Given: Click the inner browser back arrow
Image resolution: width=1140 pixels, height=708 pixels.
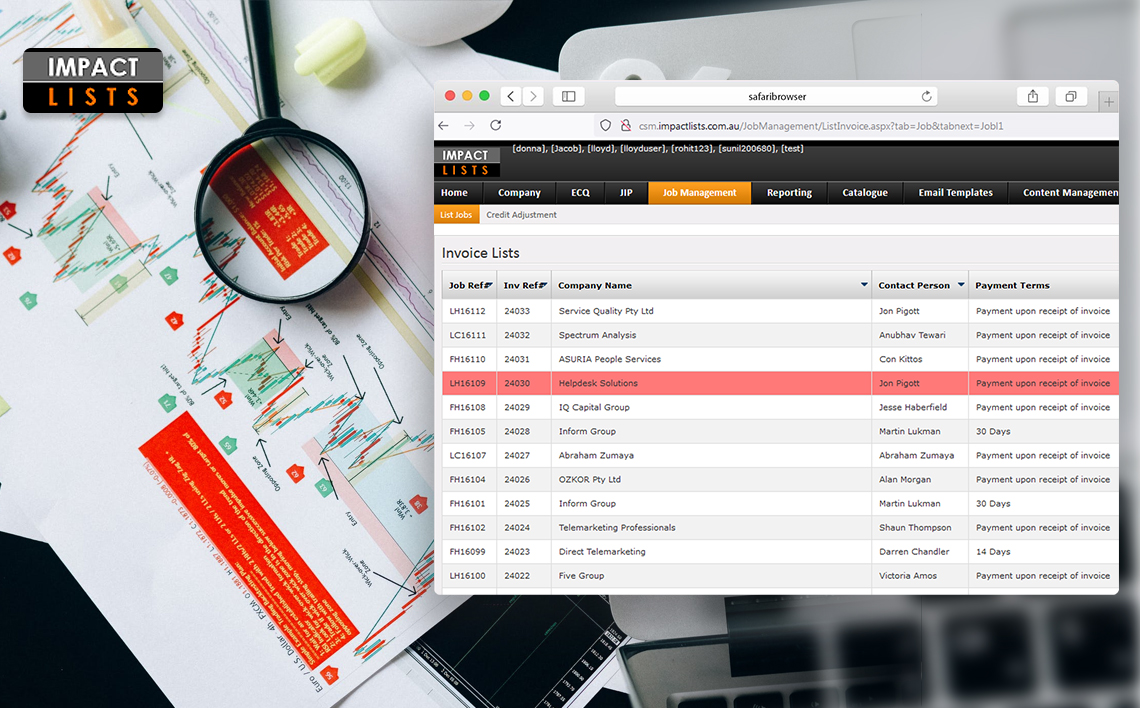Looking at the screenshot, I should (x=443, y=126).
